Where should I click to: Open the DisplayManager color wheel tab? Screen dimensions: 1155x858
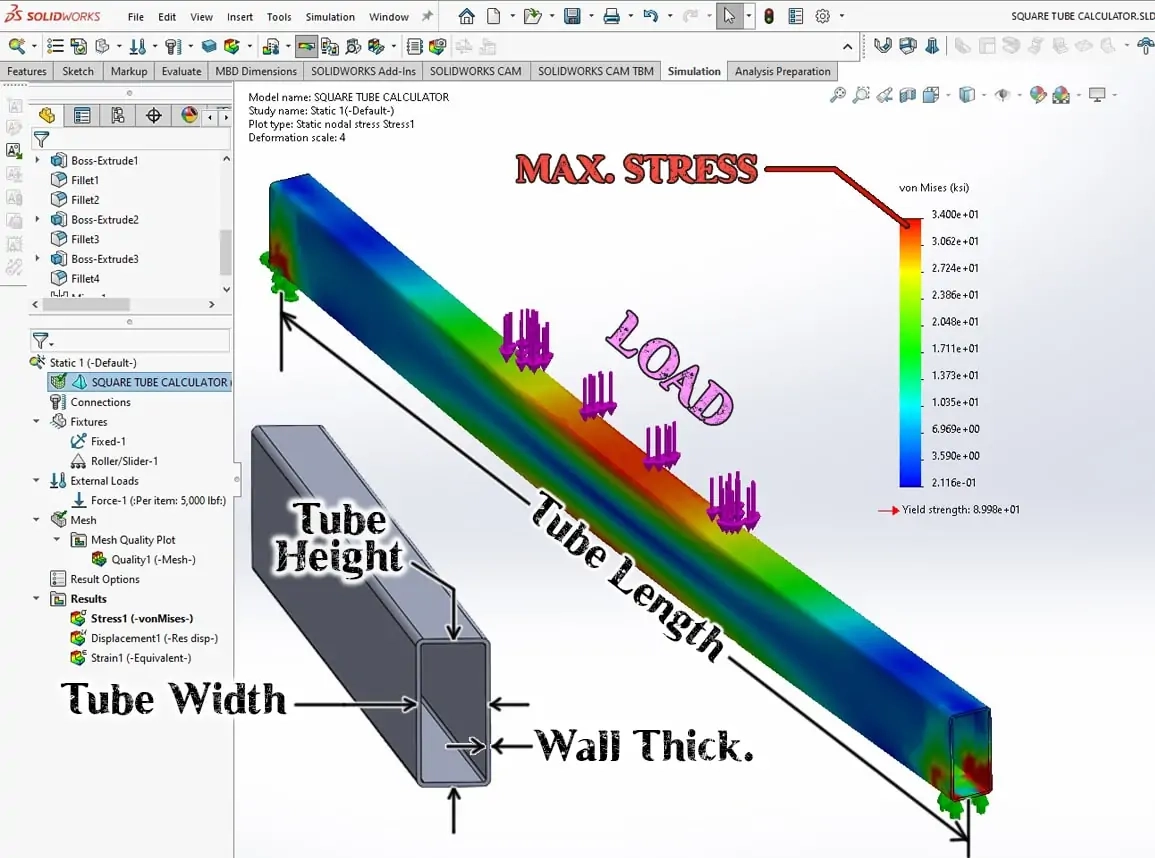click(x=189, y=116)
